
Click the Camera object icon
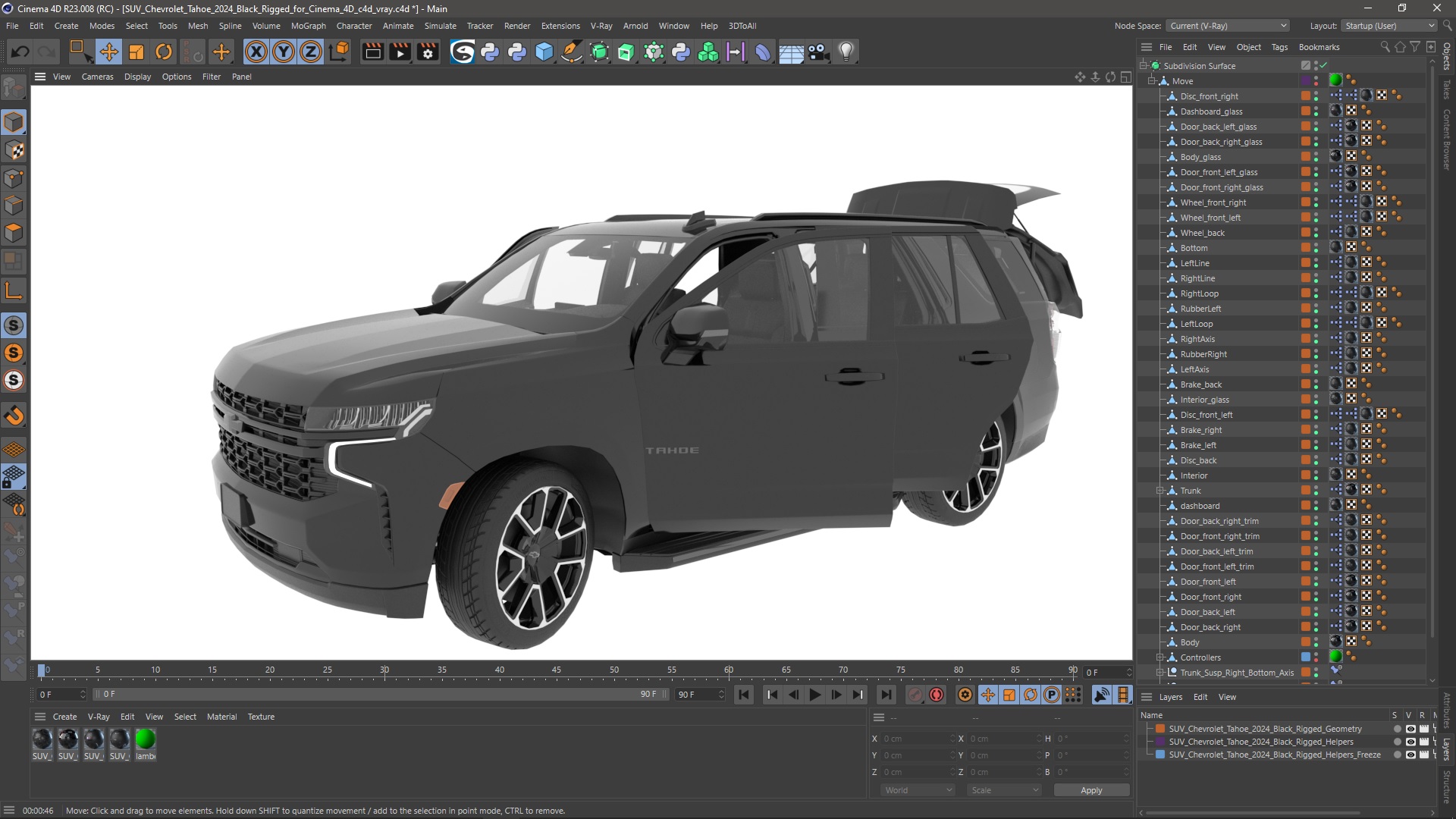[818, 52]
